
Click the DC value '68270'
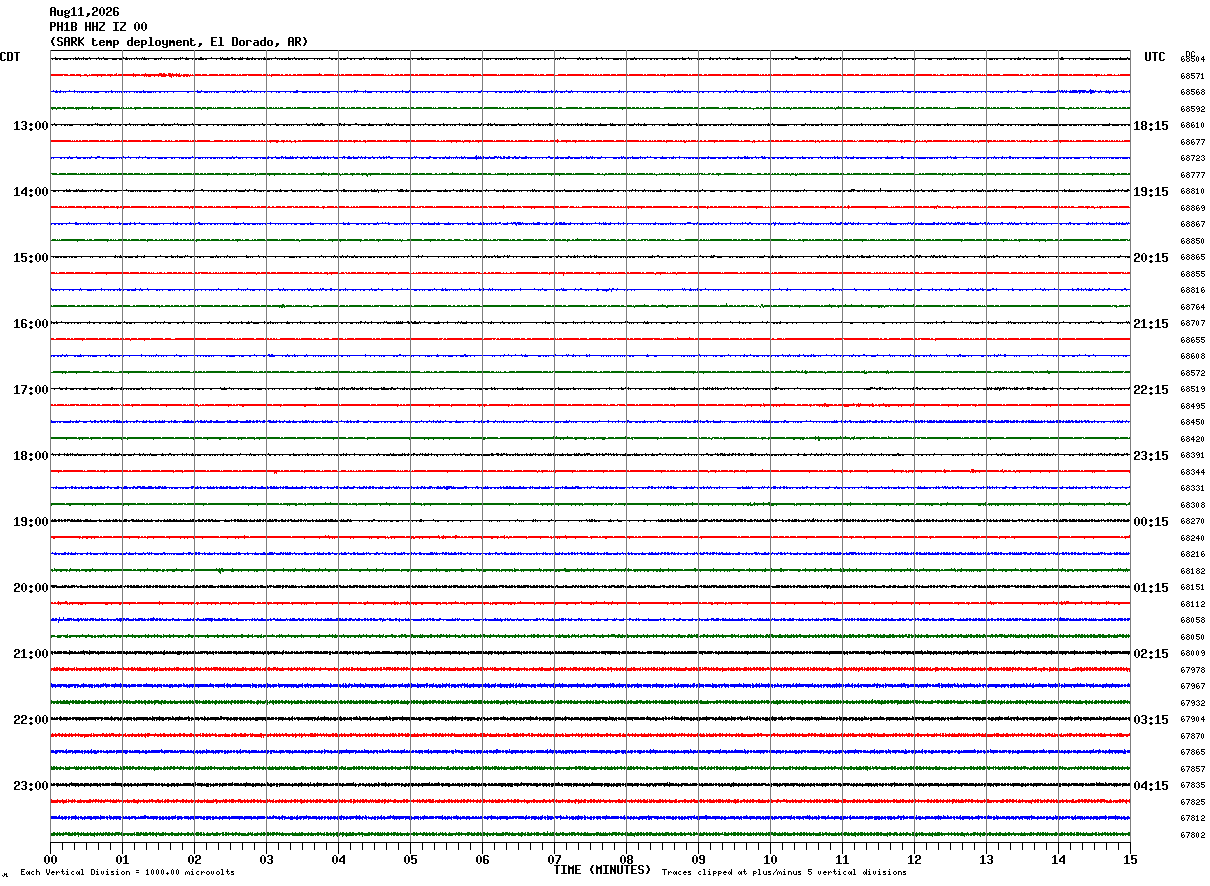pyautogui.click(x=1193, y=522)
